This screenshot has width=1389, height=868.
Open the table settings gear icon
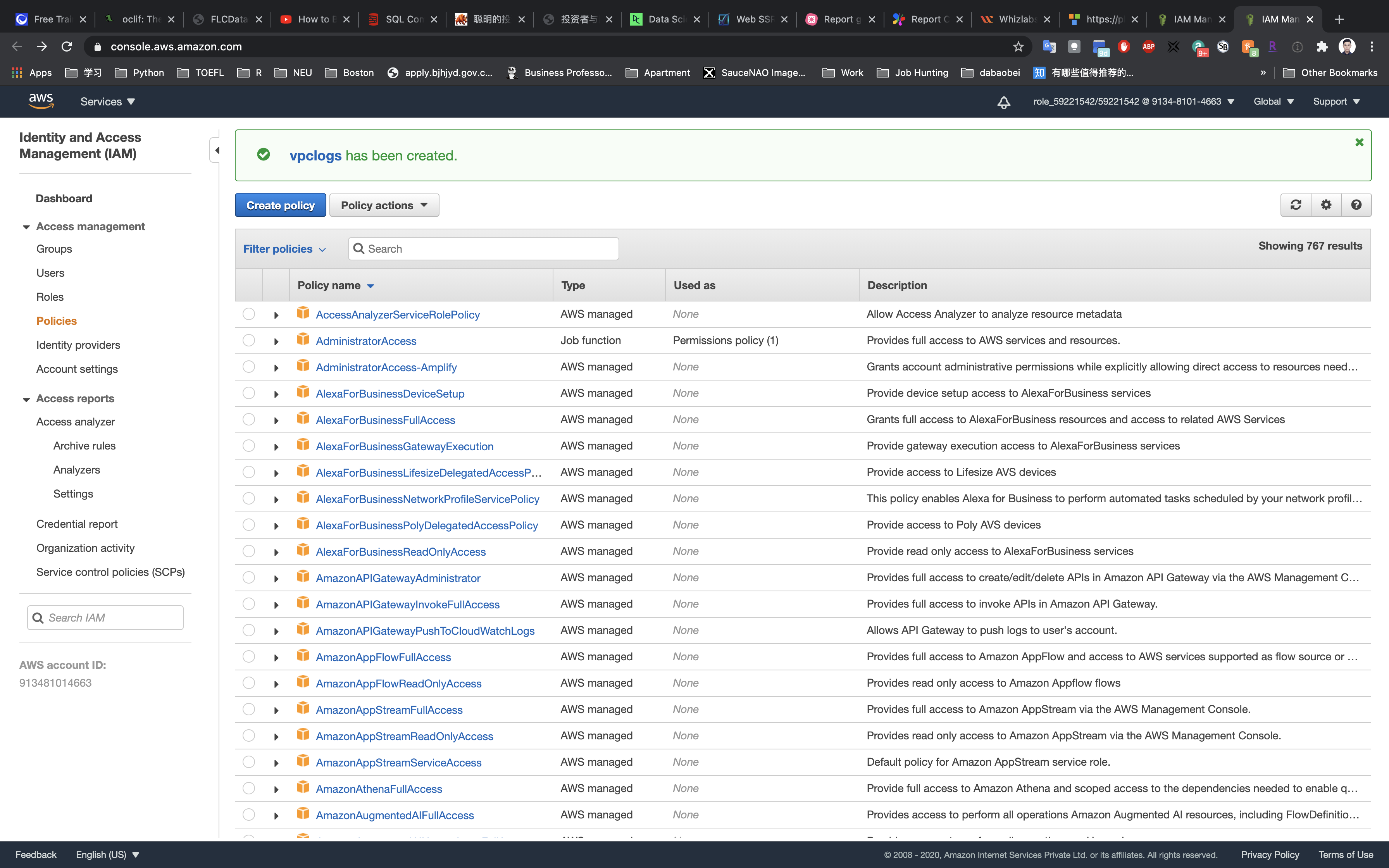pos(1326,205)
